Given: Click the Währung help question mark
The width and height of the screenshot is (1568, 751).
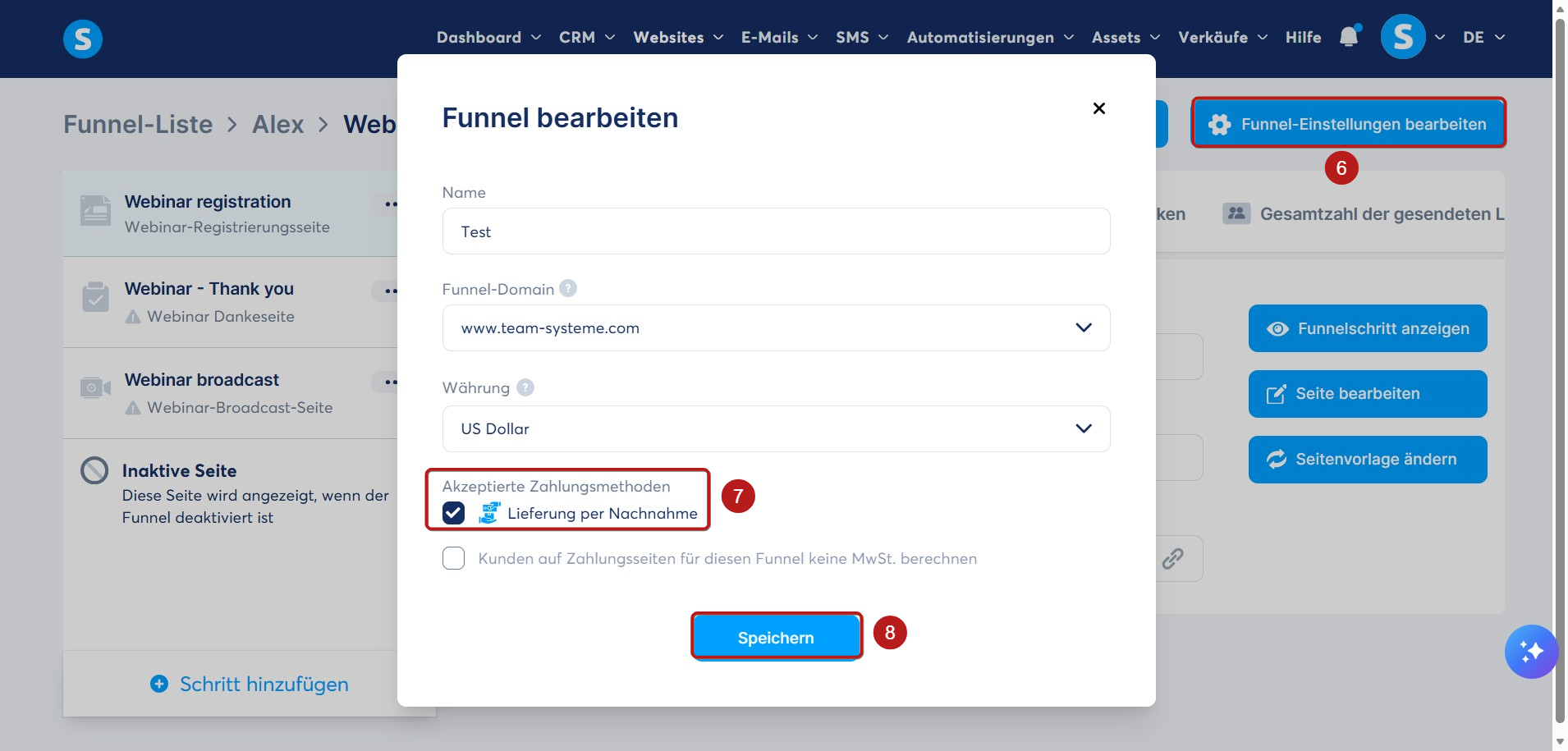Looking at the screenshot, I should 525,387.
